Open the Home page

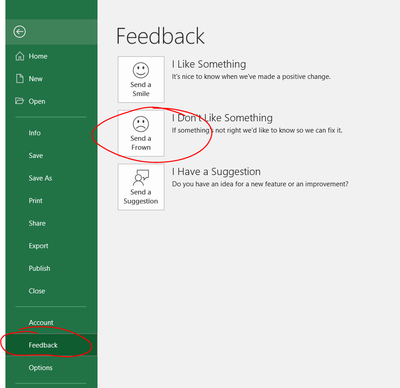click(38, 56)
